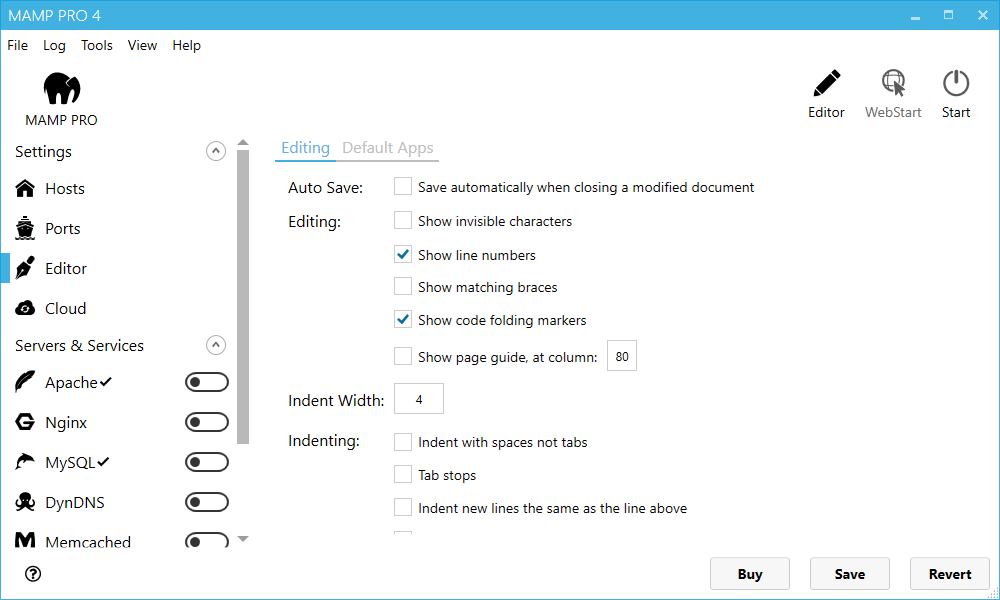Check Show matching braces

[403, 287]
